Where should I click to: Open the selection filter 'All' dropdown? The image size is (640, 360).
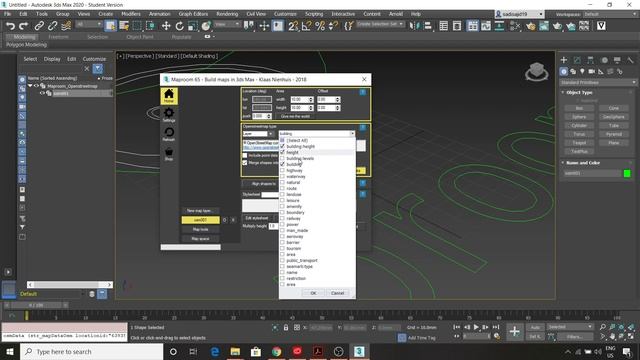[88, 24]
